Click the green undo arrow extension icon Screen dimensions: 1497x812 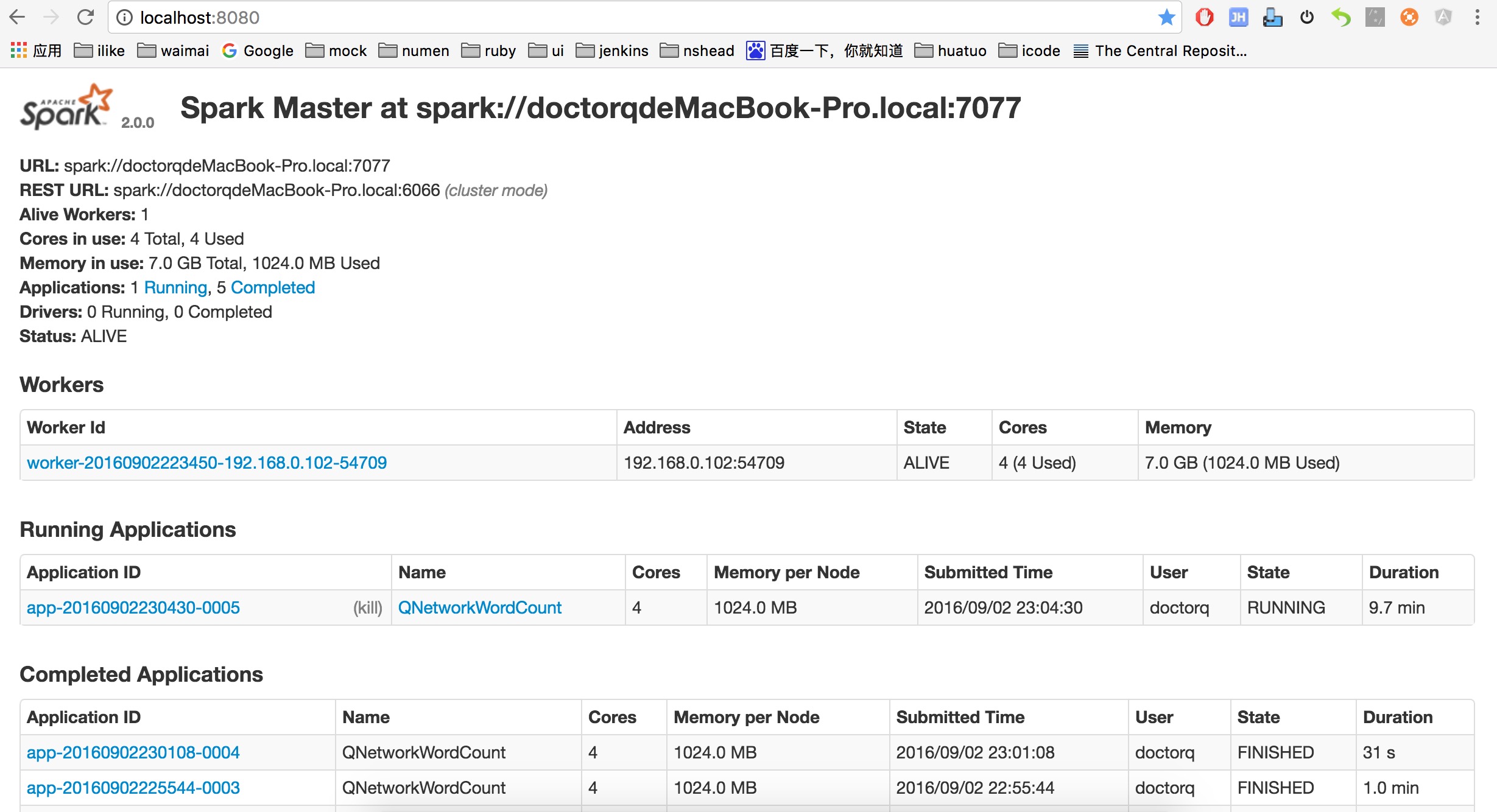pyautogui.click(x=1340, y=17)
